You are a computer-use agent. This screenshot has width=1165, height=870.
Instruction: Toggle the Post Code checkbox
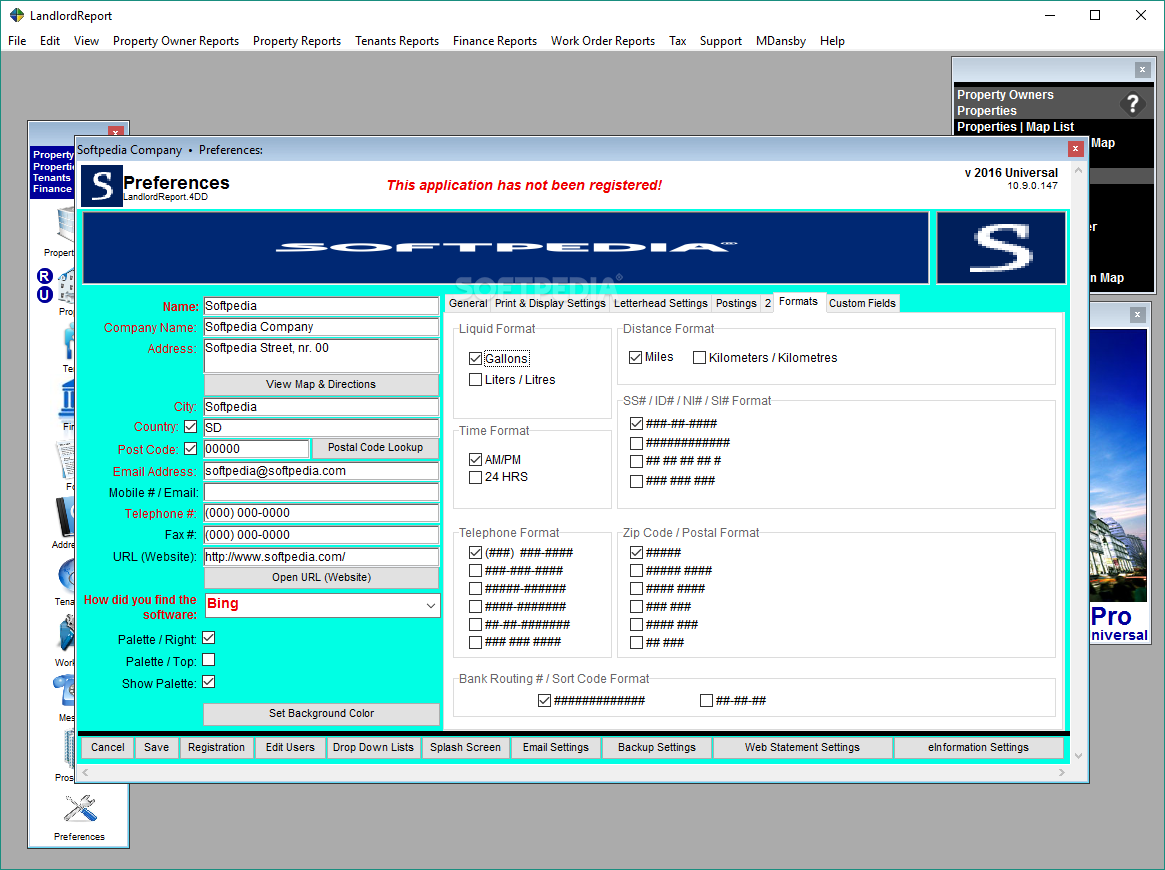191,449
